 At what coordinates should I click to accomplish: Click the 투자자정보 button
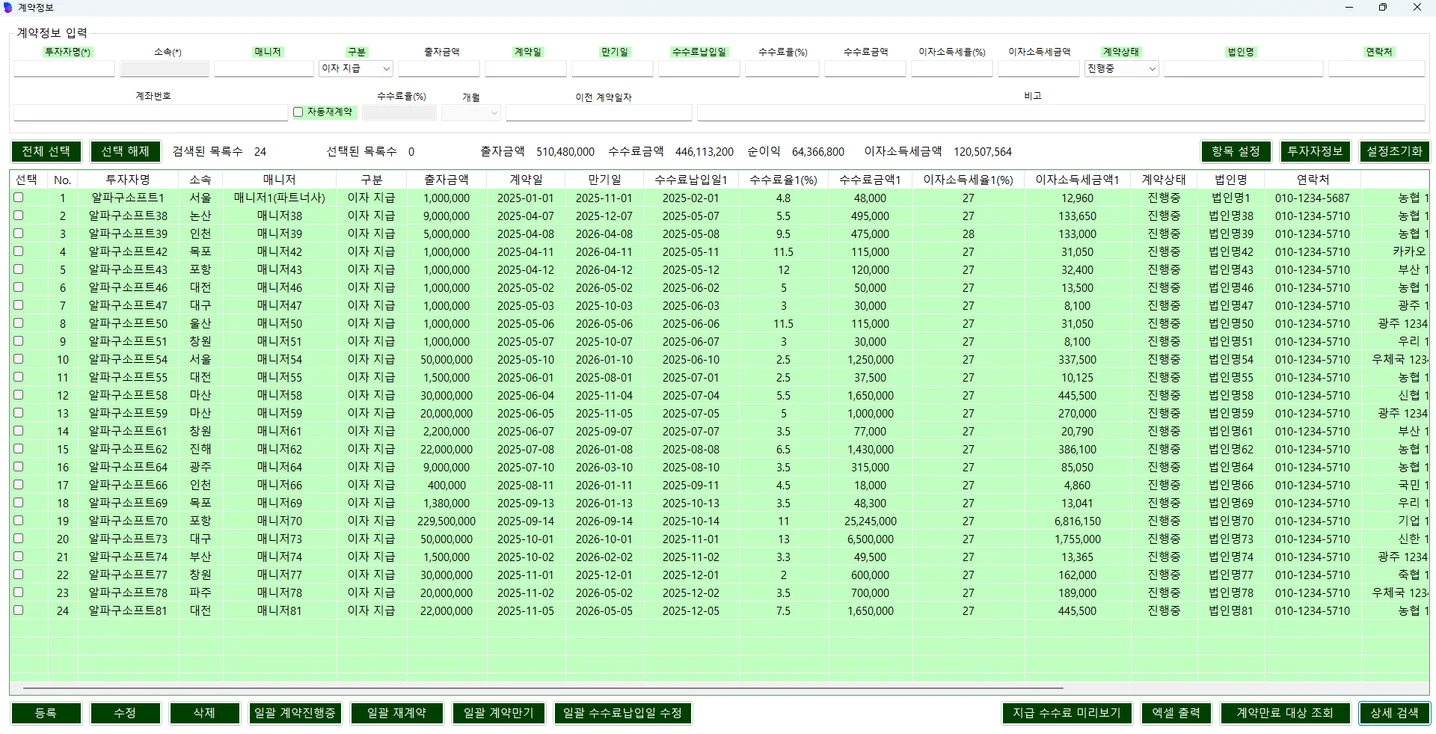click(x=1316, y=152)
